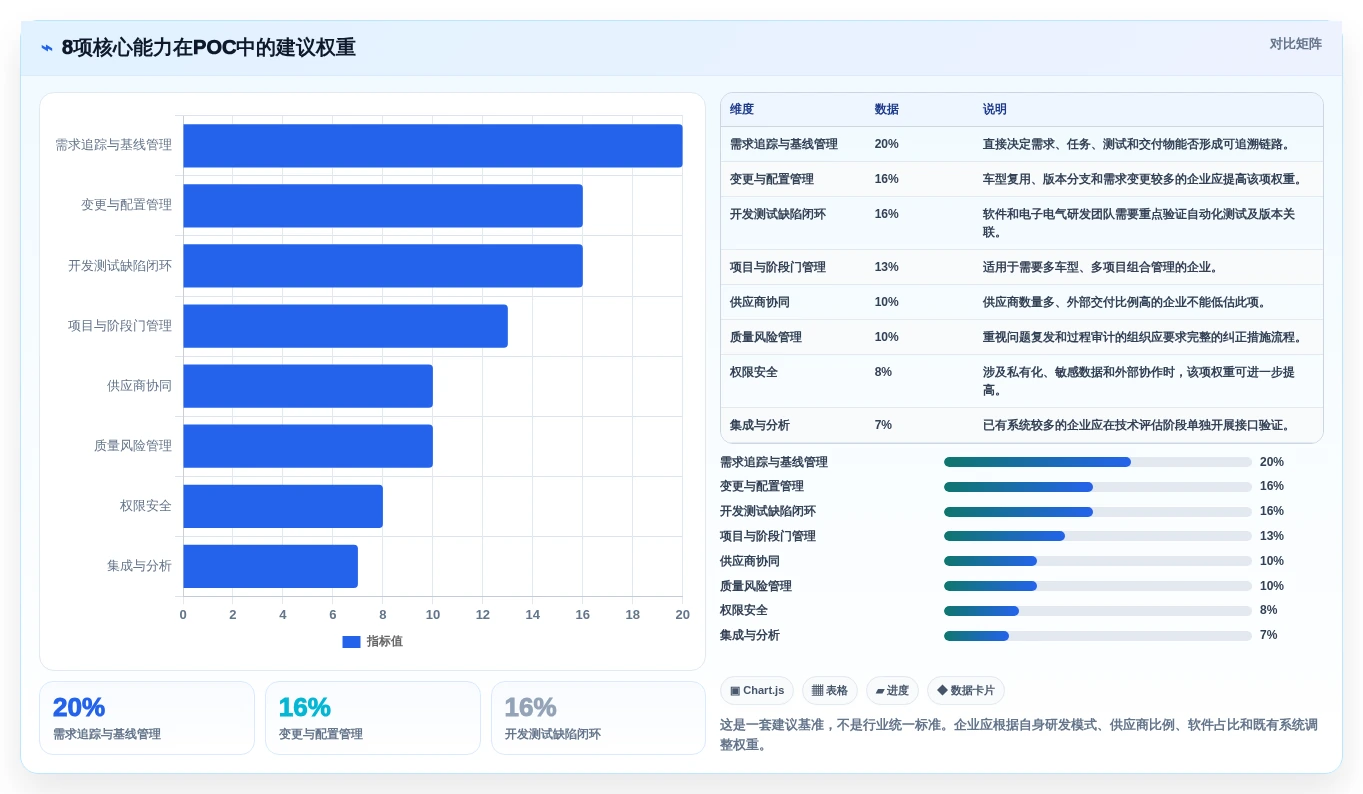Click the 集成与分析 chart bar

click(x=270, y=566)
